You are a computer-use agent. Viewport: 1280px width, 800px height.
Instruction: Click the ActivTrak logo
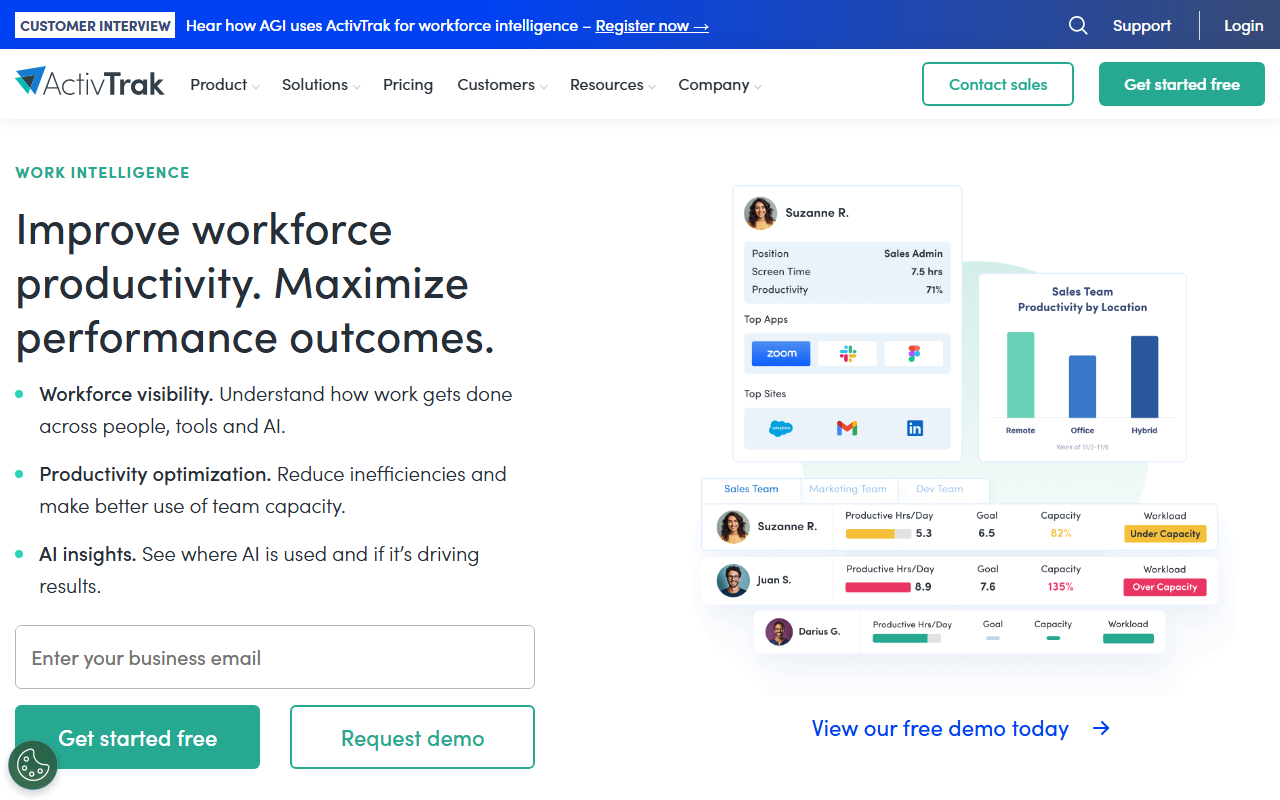(90, 83)
